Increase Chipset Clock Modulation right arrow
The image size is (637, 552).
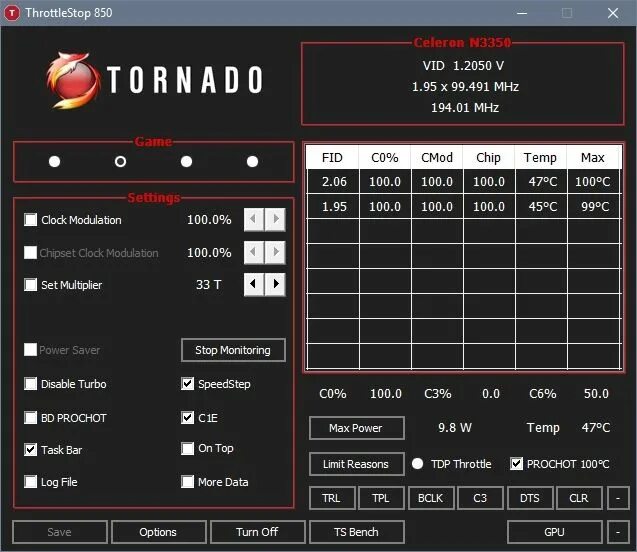275,252
